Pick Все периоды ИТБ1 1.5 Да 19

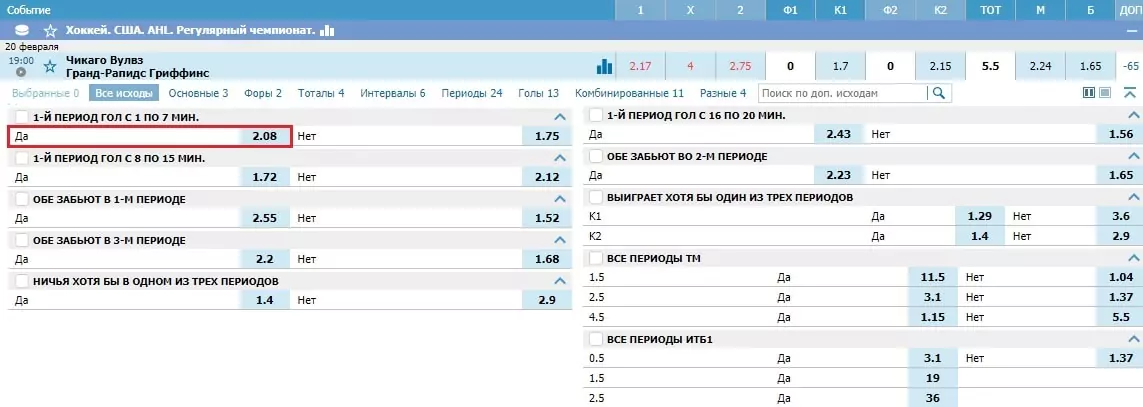point(933,379)
